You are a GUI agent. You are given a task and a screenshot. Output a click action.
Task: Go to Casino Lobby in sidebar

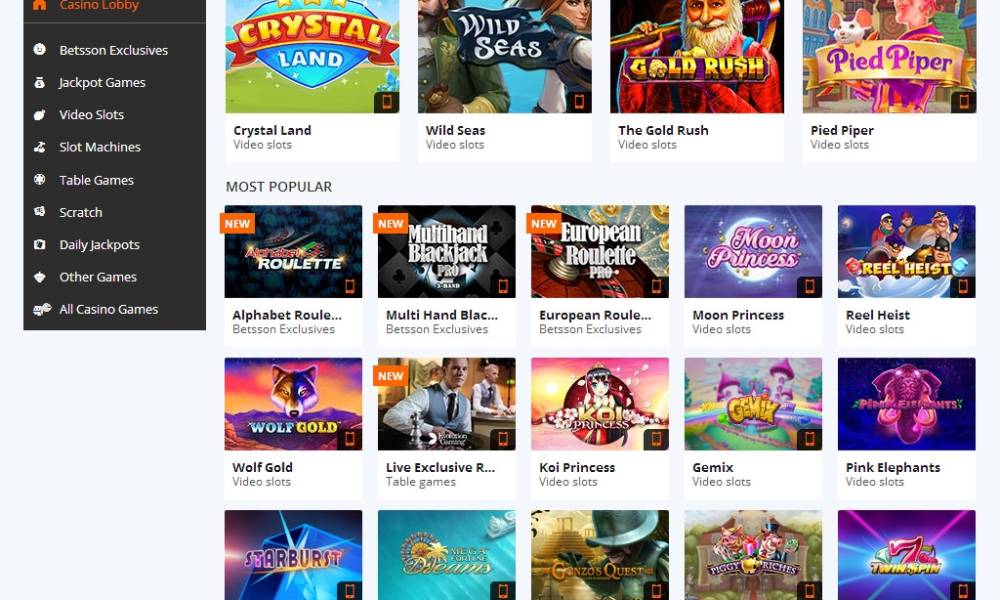[x=99, y=6]
